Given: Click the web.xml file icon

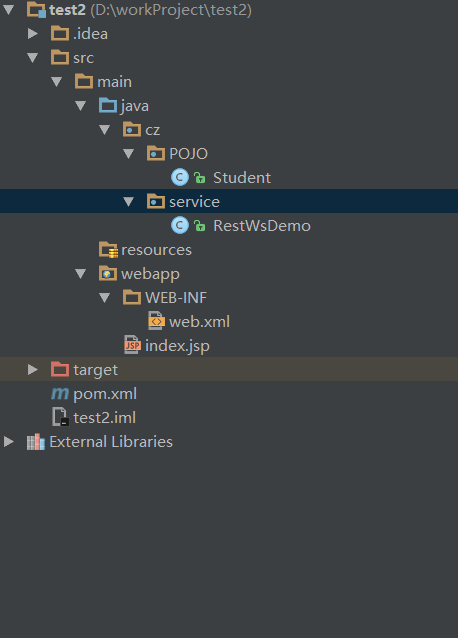Looking at the screenshot, I should click(156, 321).
